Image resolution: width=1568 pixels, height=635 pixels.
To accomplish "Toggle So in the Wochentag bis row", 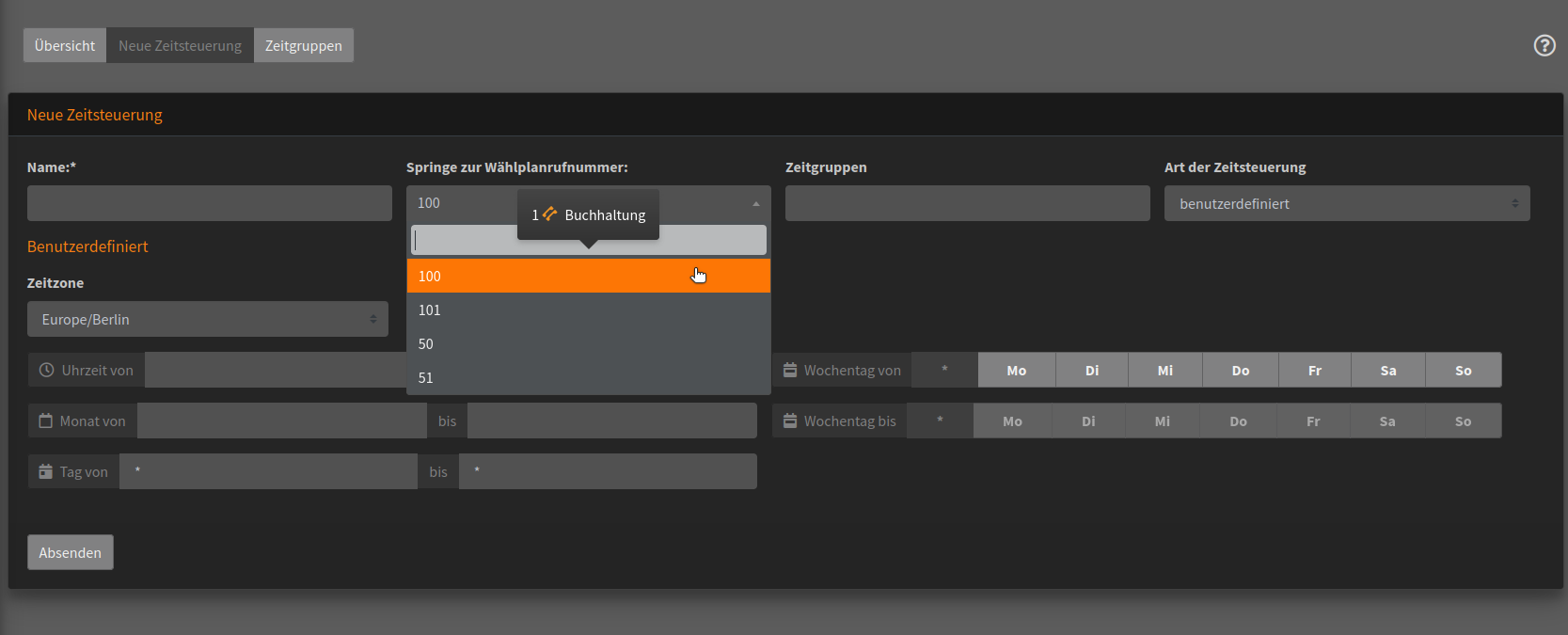I will tap(1463, 421).
